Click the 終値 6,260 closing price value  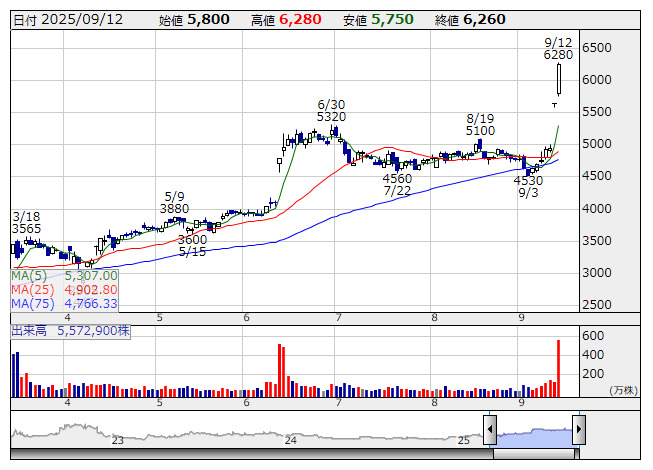485,19
